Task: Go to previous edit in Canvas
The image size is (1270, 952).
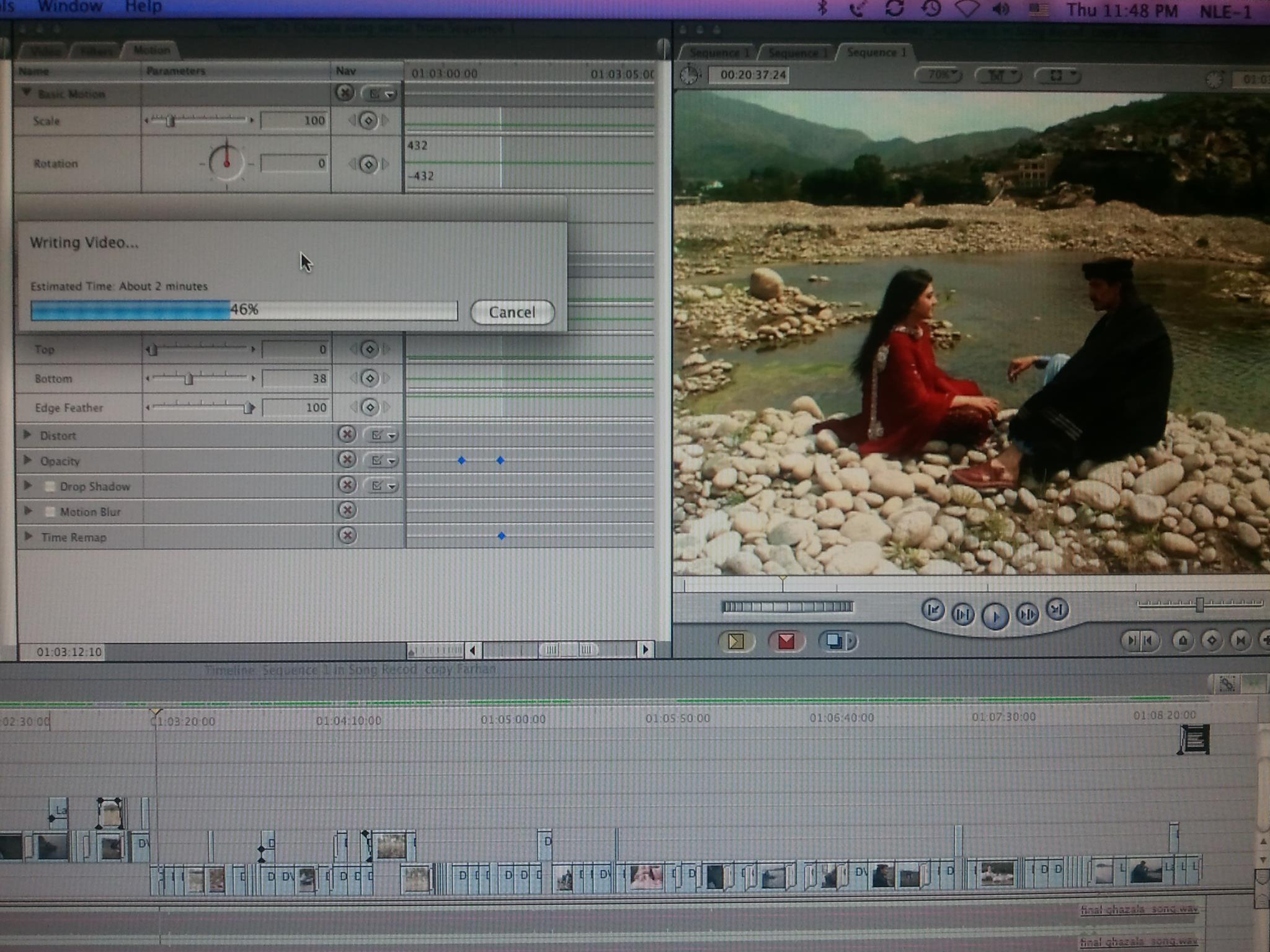Action: click(933, 610)
